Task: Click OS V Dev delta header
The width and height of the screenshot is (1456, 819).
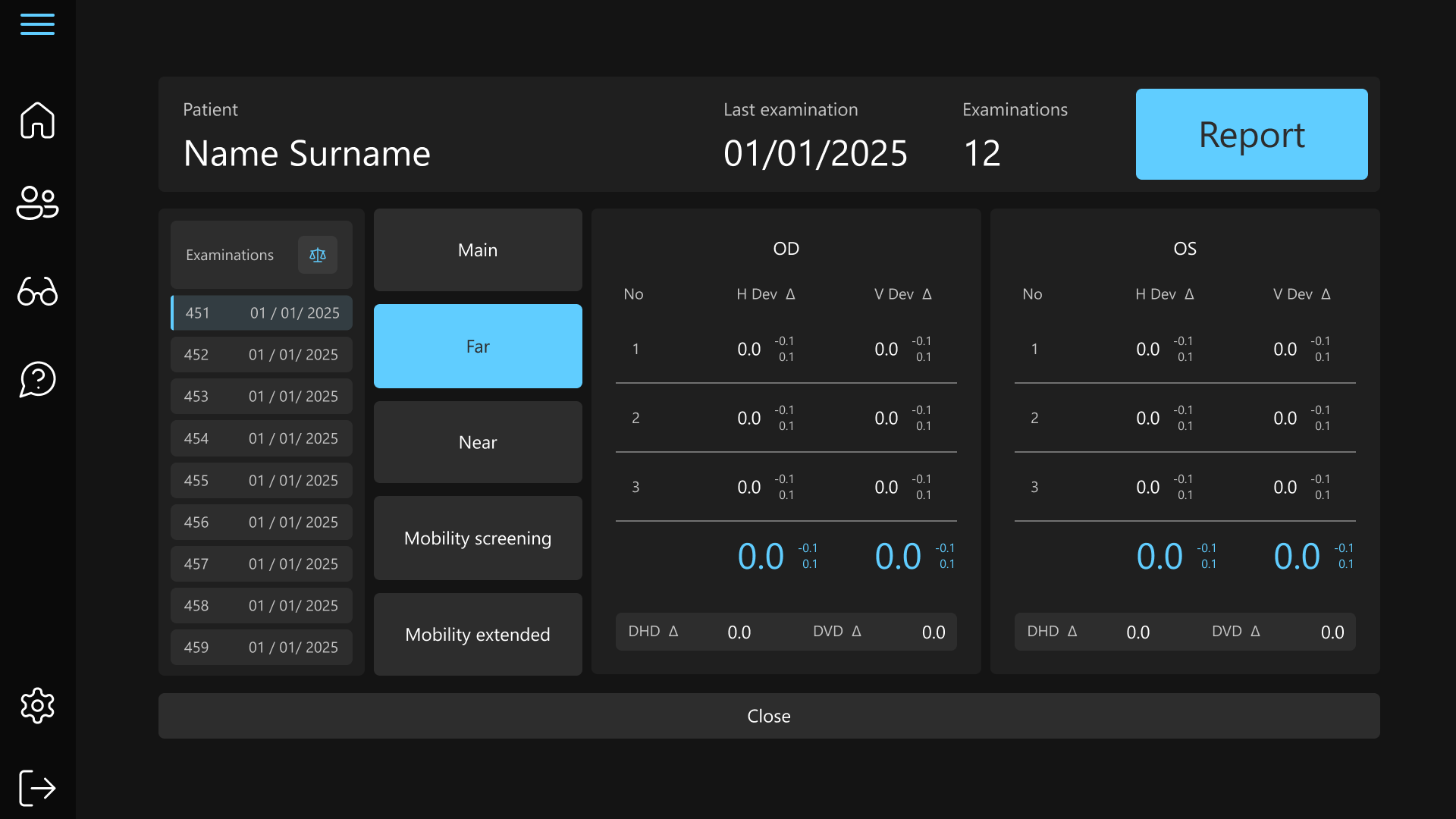Action: pos(1301,294)
